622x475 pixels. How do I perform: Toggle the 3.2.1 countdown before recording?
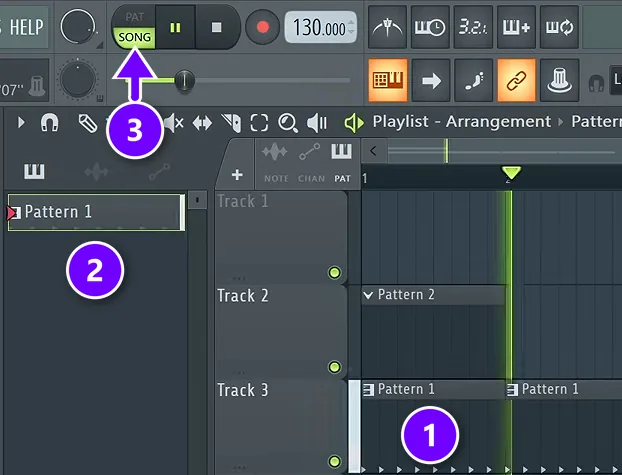[x=473, y=27]
